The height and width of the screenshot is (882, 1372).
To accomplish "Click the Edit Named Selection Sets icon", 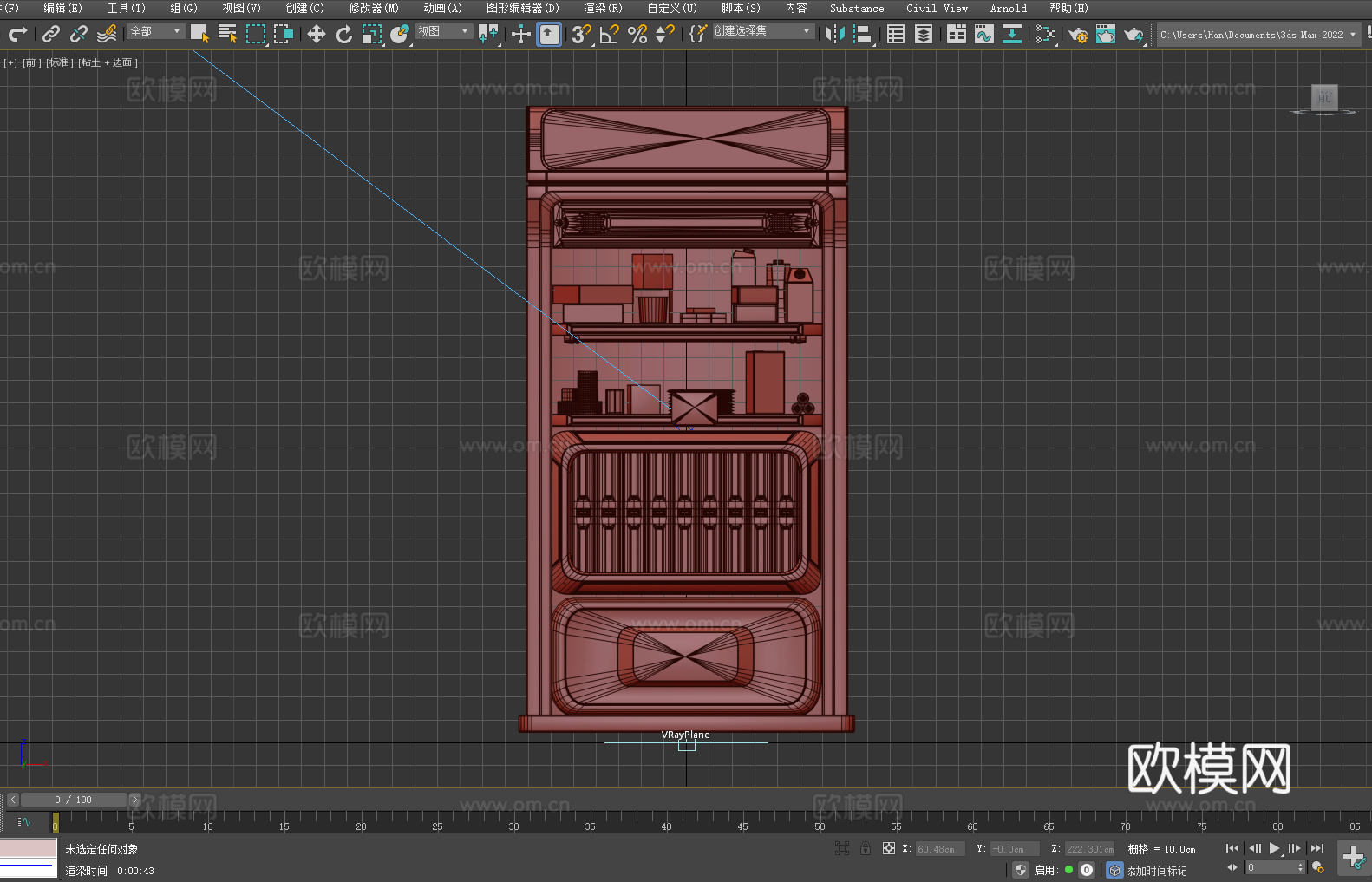I will click(697, 34).
